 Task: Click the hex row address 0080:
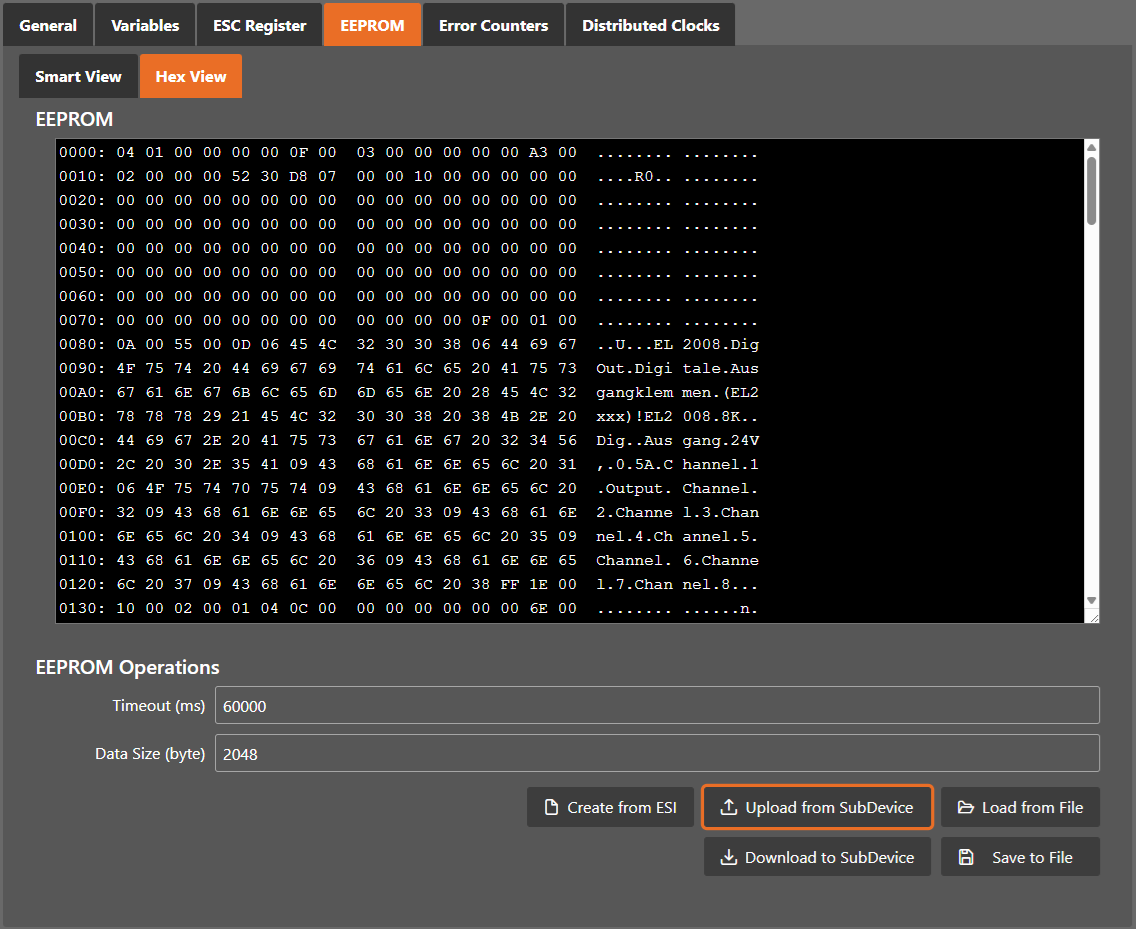click(82, 344)
